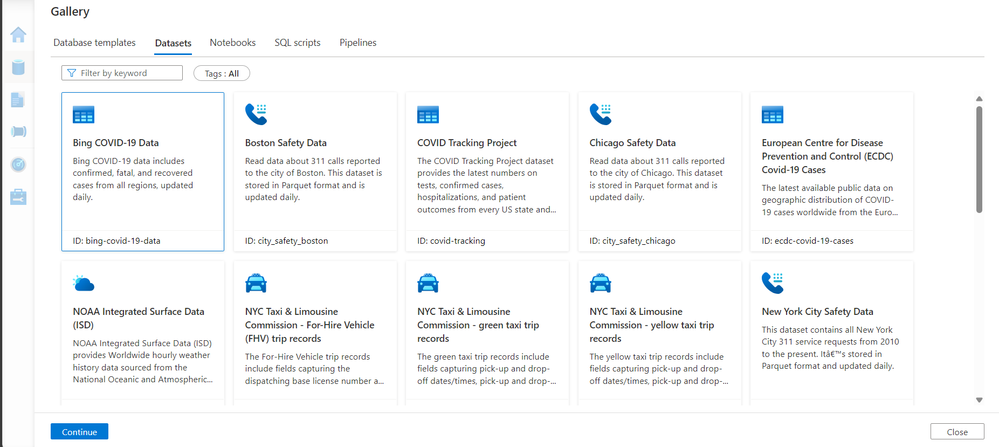Select the Chicago Safety Data title
This screenshot has height=447, width=999.
[x=633, y=143]
